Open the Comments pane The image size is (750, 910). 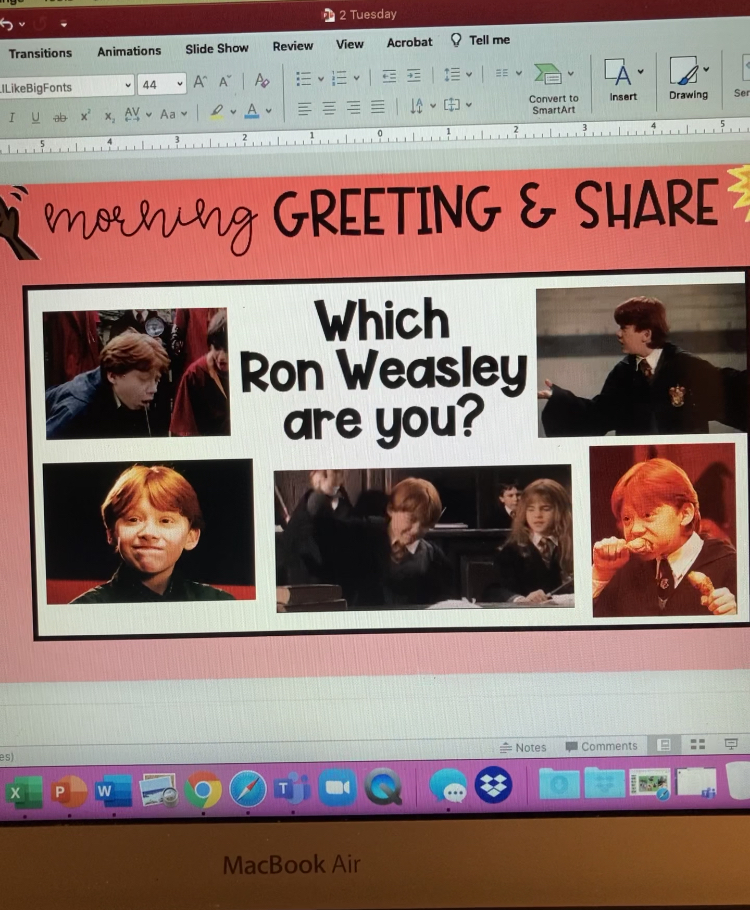(x=601, y=746)
